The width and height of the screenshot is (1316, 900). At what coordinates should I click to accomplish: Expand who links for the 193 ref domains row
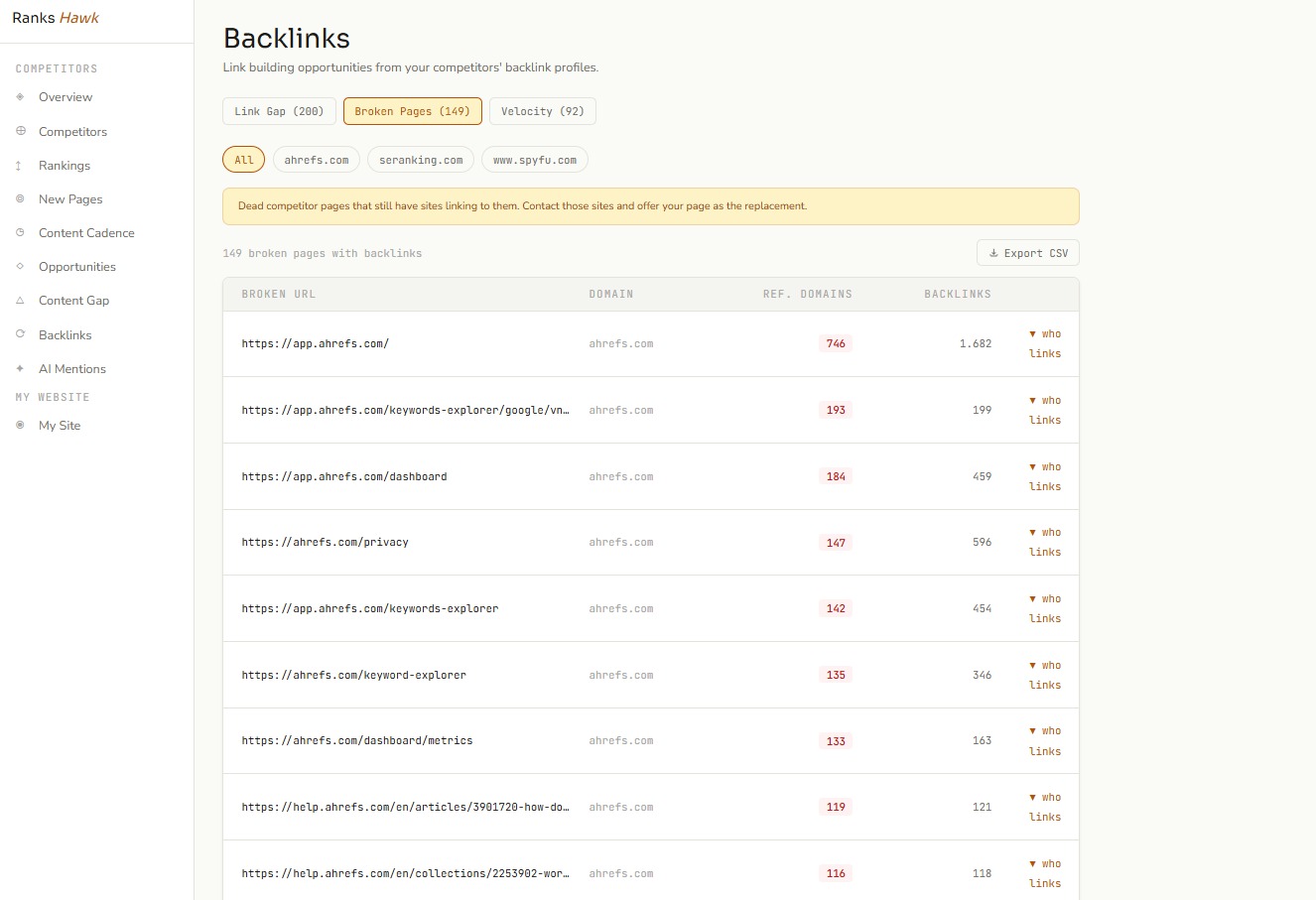point(1045,411)
